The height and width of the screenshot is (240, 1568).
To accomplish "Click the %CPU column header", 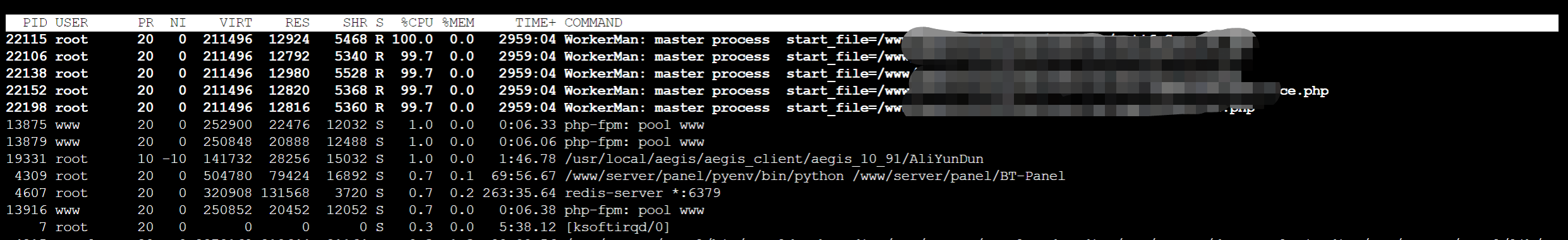I will pos(417,23).
